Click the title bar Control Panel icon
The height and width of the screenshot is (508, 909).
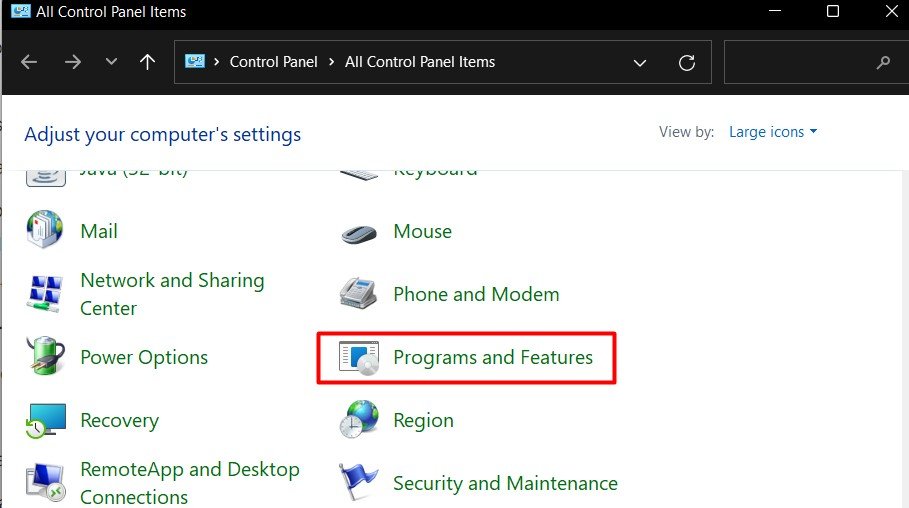tap(21, 11)
